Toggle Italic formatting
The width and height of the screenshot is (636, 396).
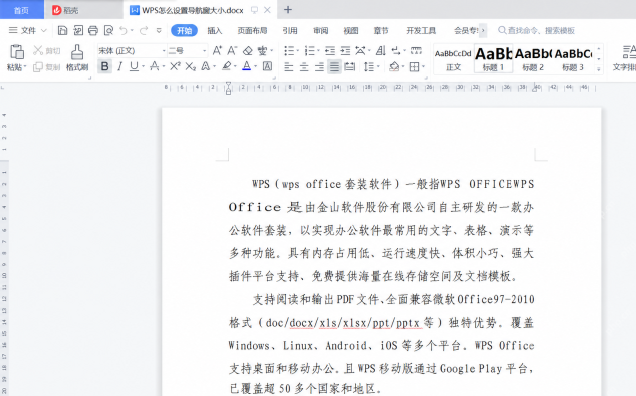[119, 66]
